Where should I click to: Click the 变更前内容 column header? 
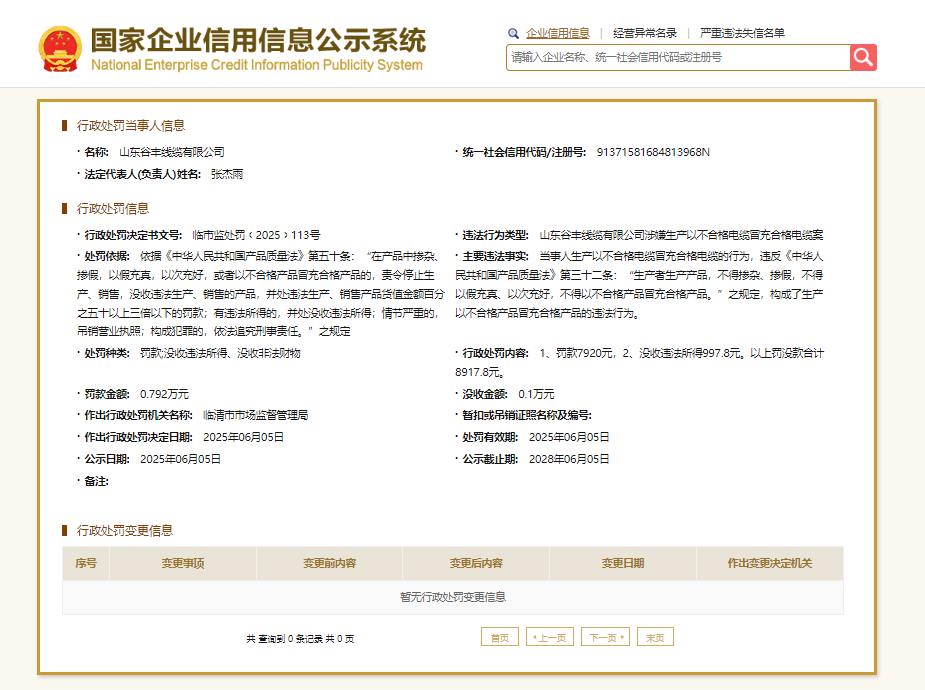pos(329,563)
